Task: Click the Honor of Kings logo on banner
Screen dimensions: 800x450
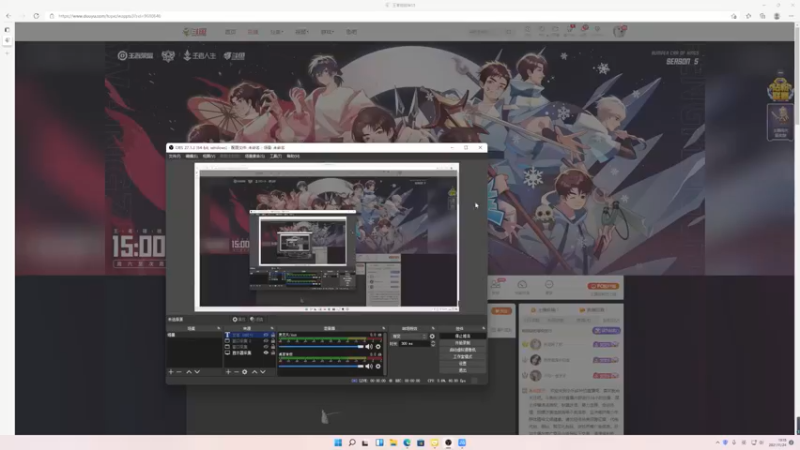Action: 136,56
